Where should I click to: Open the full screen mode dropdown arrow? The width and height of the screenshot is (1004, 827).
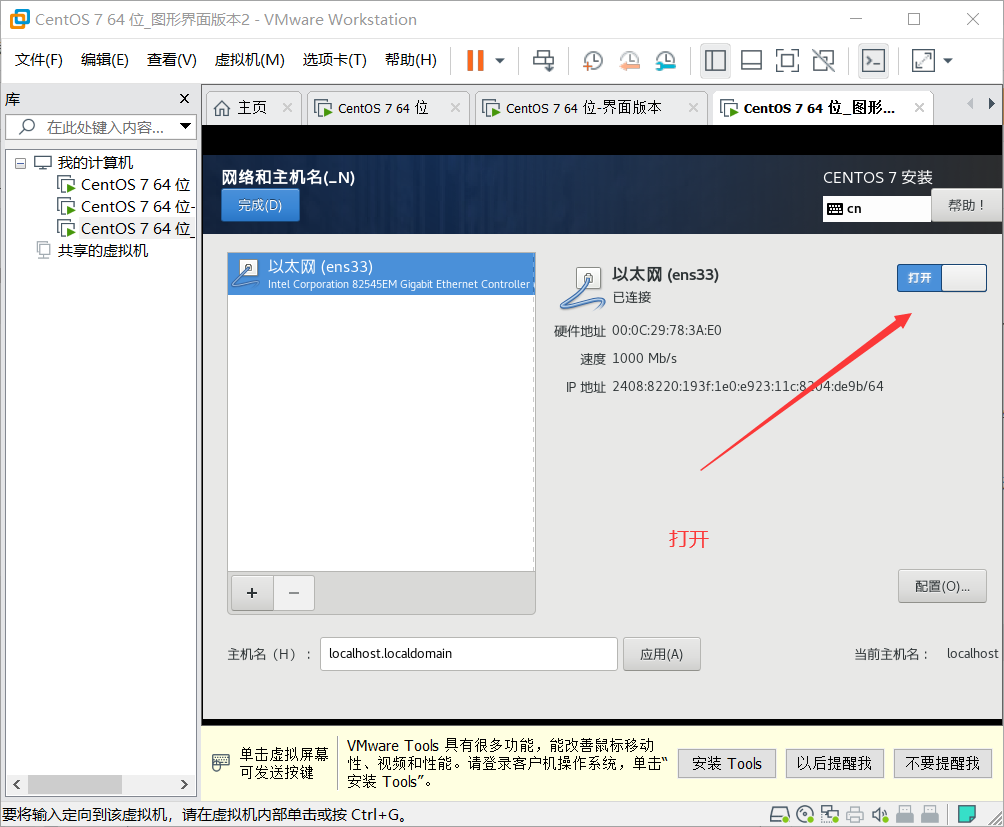coord(946,60)
